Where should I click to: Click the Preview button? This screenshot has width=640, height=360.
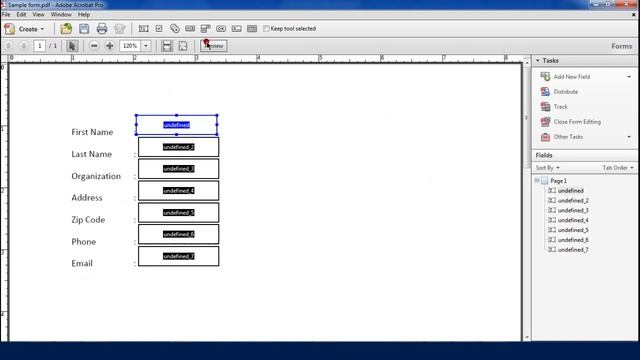(x=214, y=46)
